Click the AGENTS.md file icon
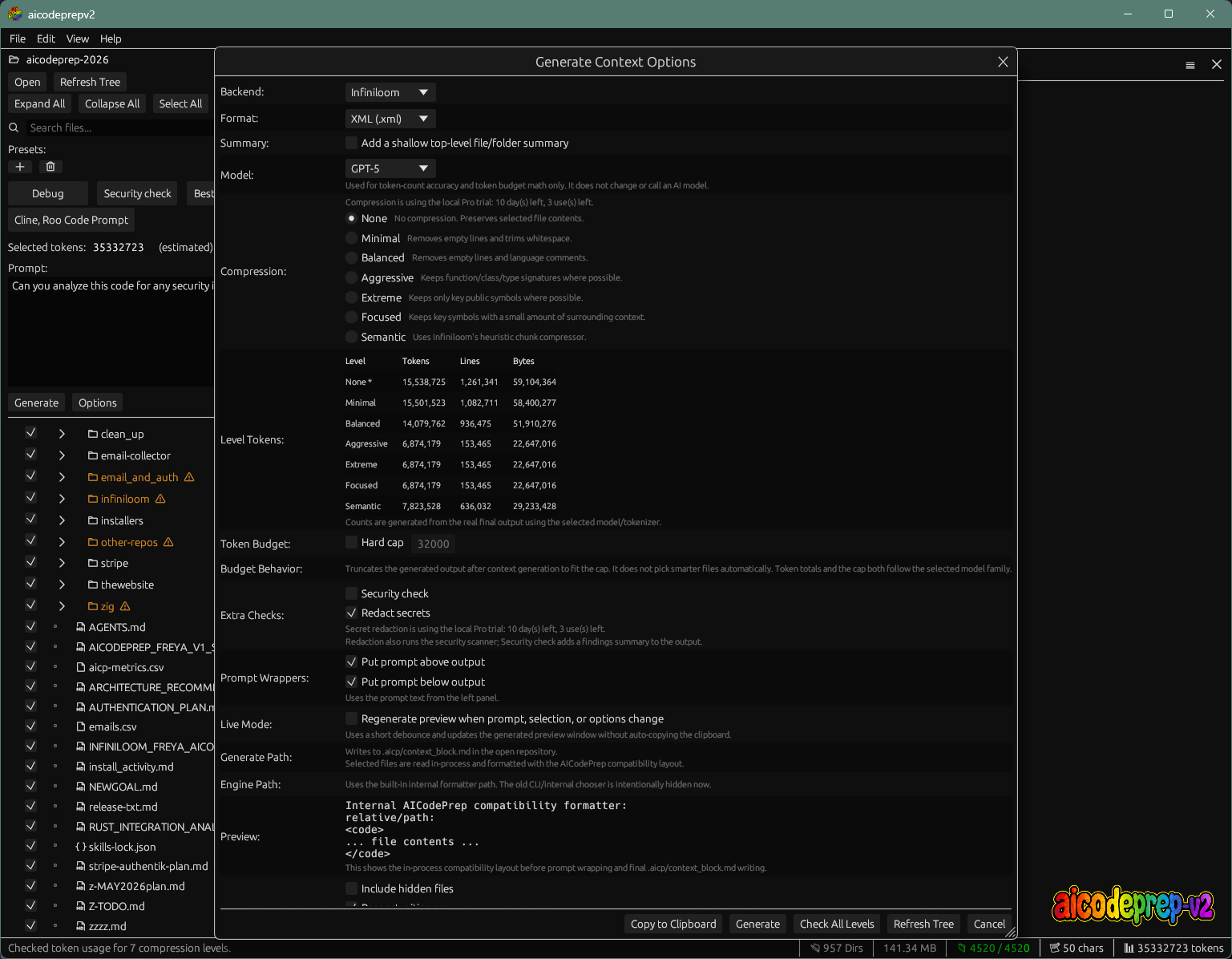1232x959 pixels. (81, 627)
